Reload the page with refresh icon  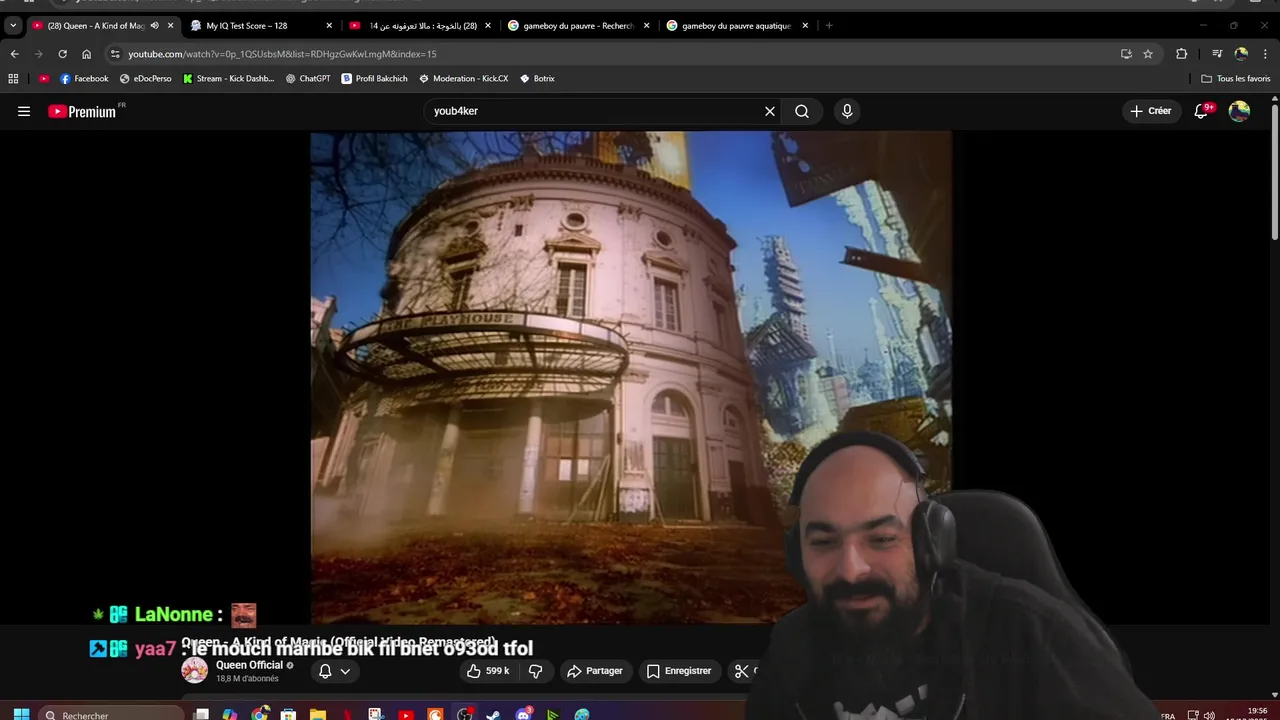[x=62, y=54]
